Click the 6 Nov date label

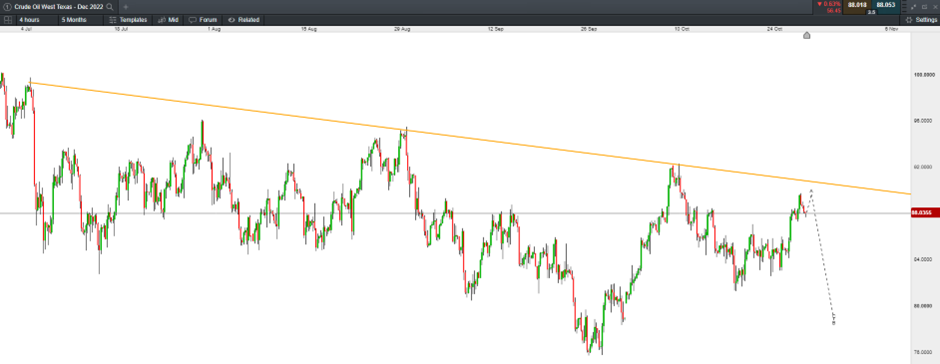(892, 29)
